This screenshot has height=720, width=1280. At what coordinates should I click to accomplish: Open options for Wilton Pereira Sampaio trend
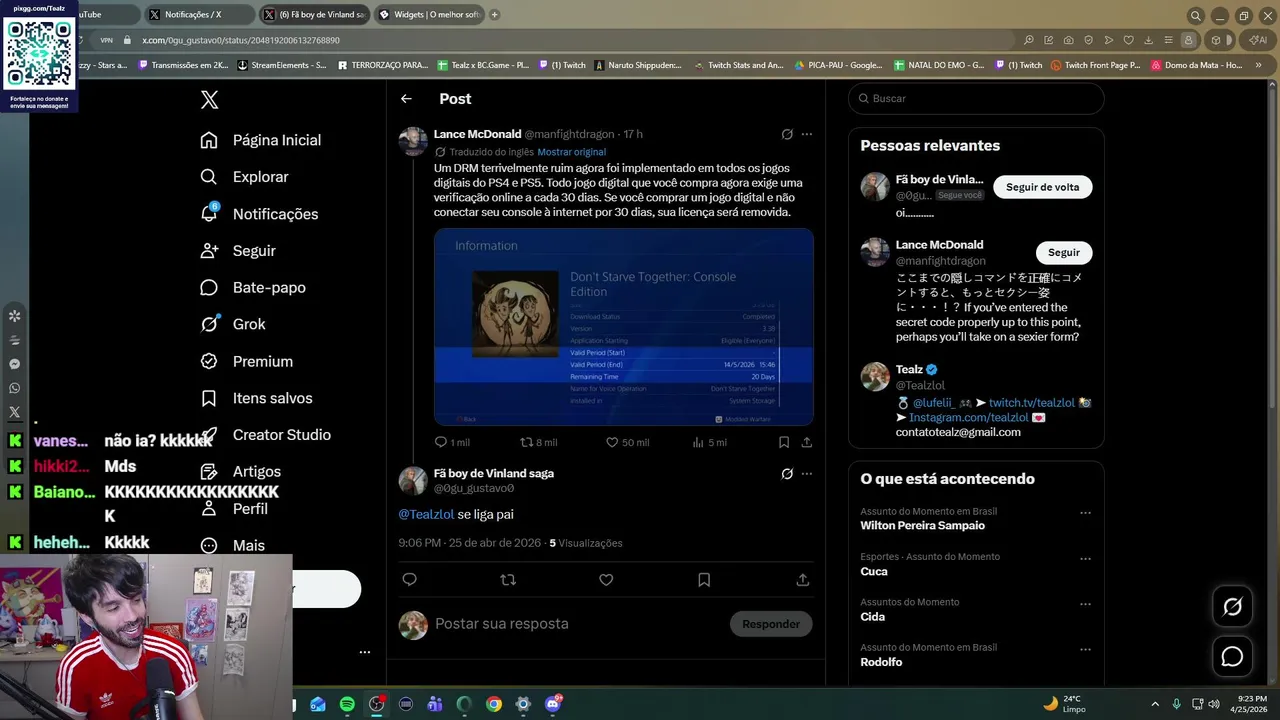(x=1085, y=513)
